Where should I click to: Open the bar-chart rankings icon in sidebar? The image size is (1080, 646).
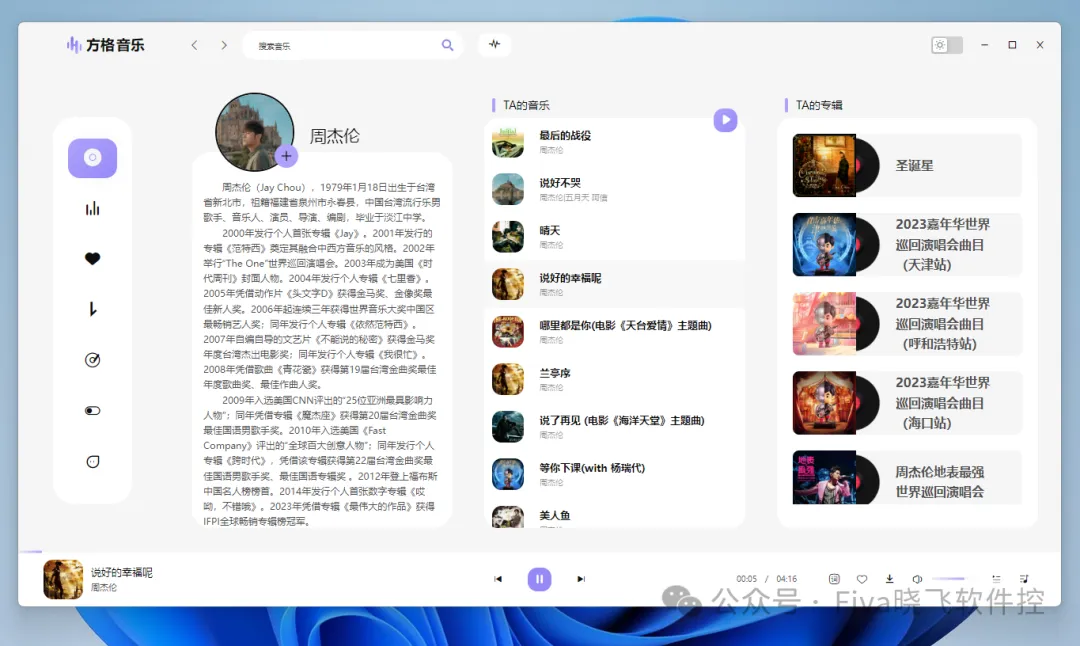pos(92,208)
